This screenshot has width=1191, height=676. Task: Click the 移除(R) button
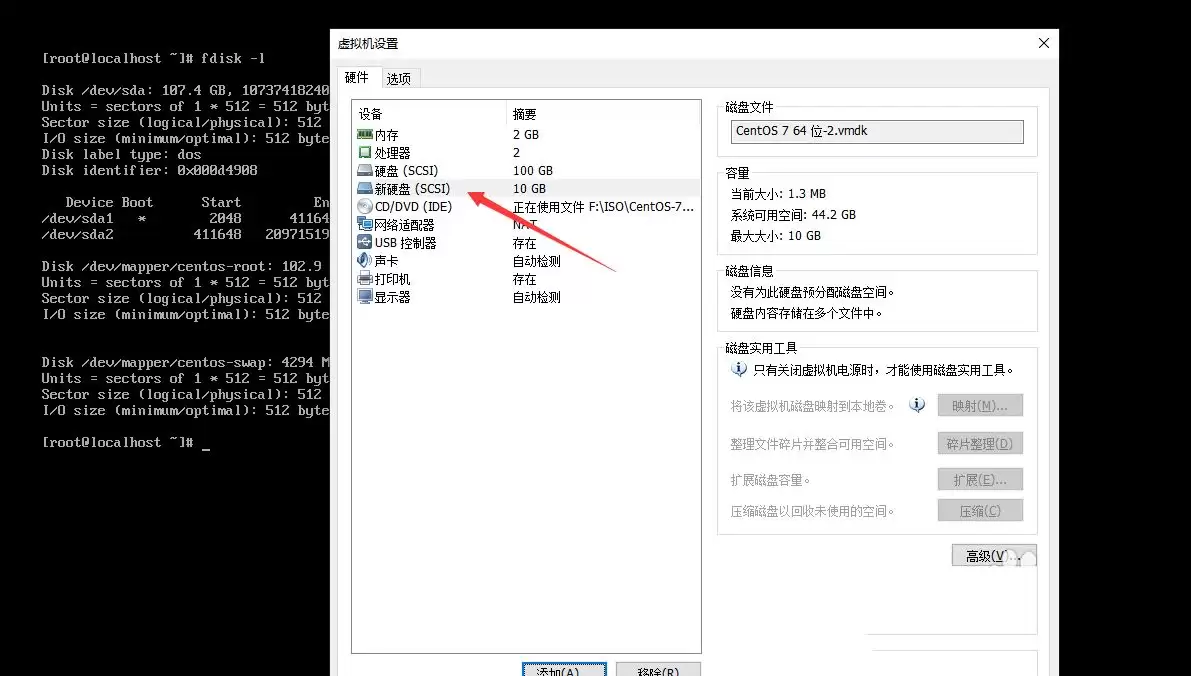pos(657,671)
